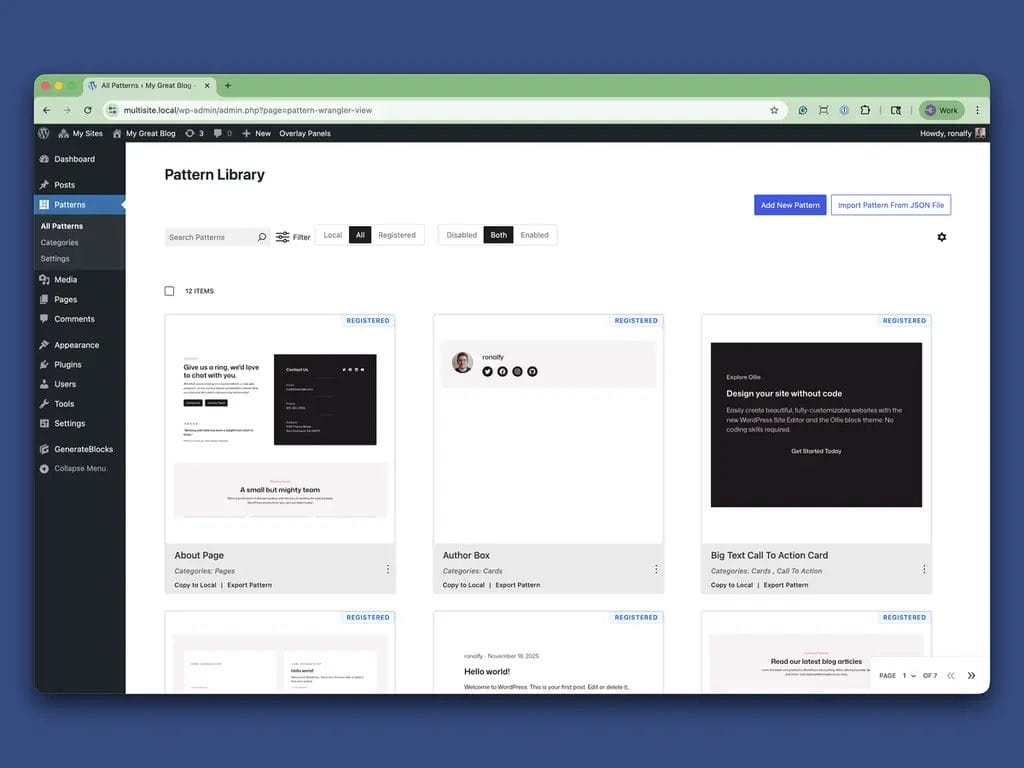Click the WordPress logo in the admin bar
Image resolution: width=1024 pixels, height=768 pixels.
[43, 132]
